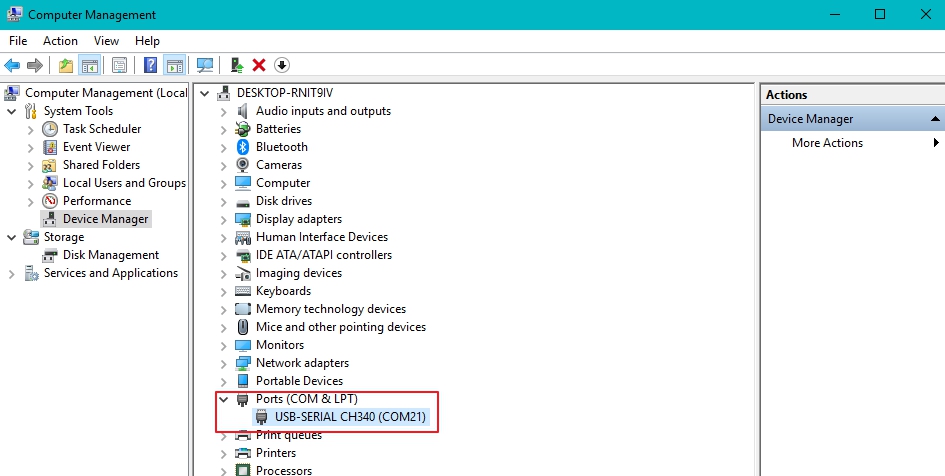Click the Back arrow toolbar icon

(12, 65)
